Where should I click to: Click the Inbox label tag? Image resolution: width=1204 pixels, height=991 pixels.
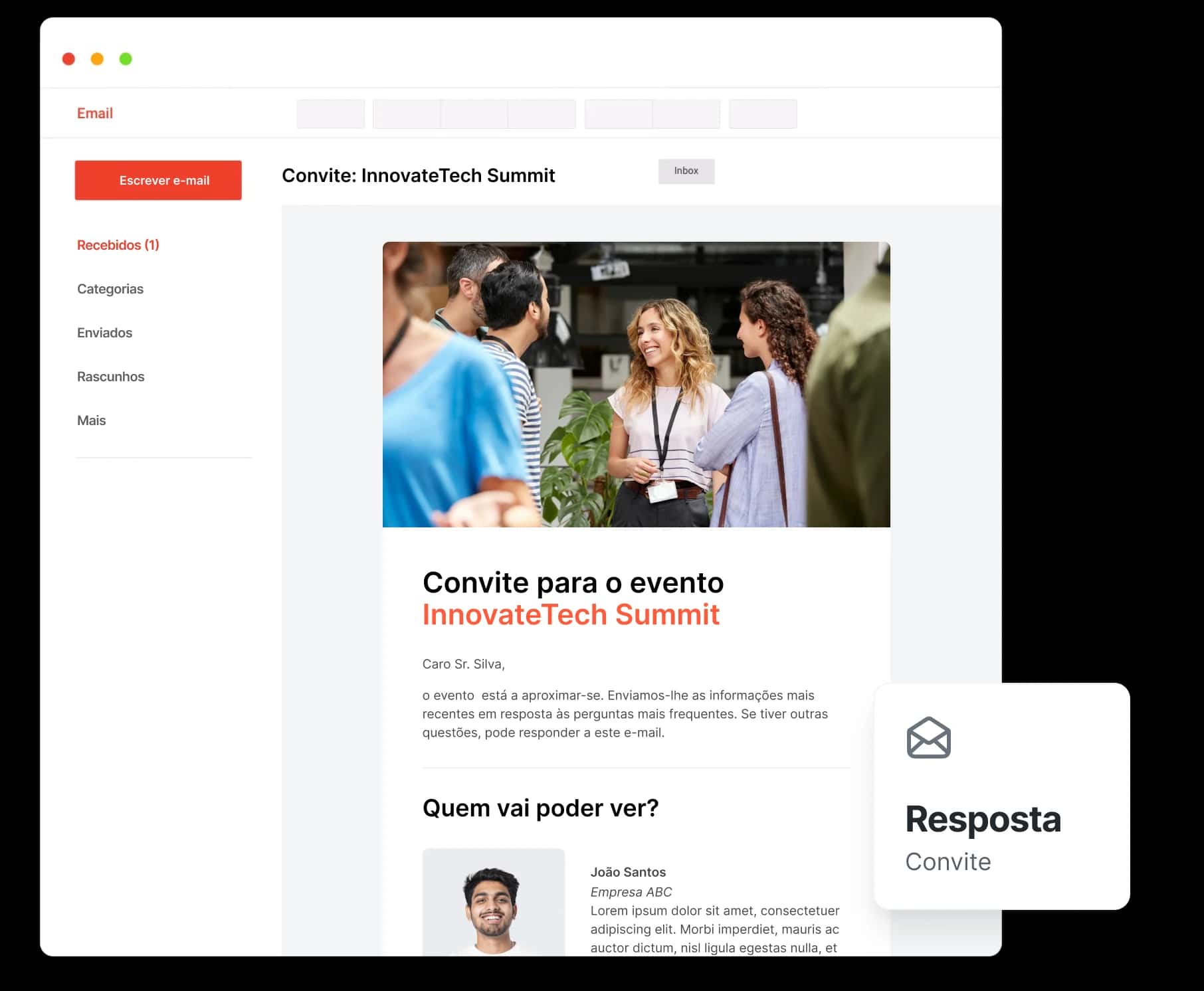pos(686,171)
